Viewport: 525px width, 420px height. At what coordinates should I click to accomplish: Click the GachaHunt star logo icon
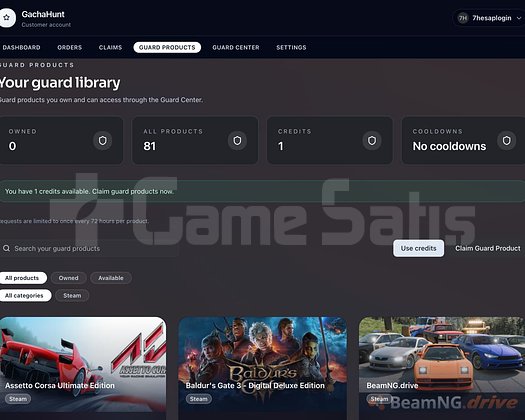[7, 18]
